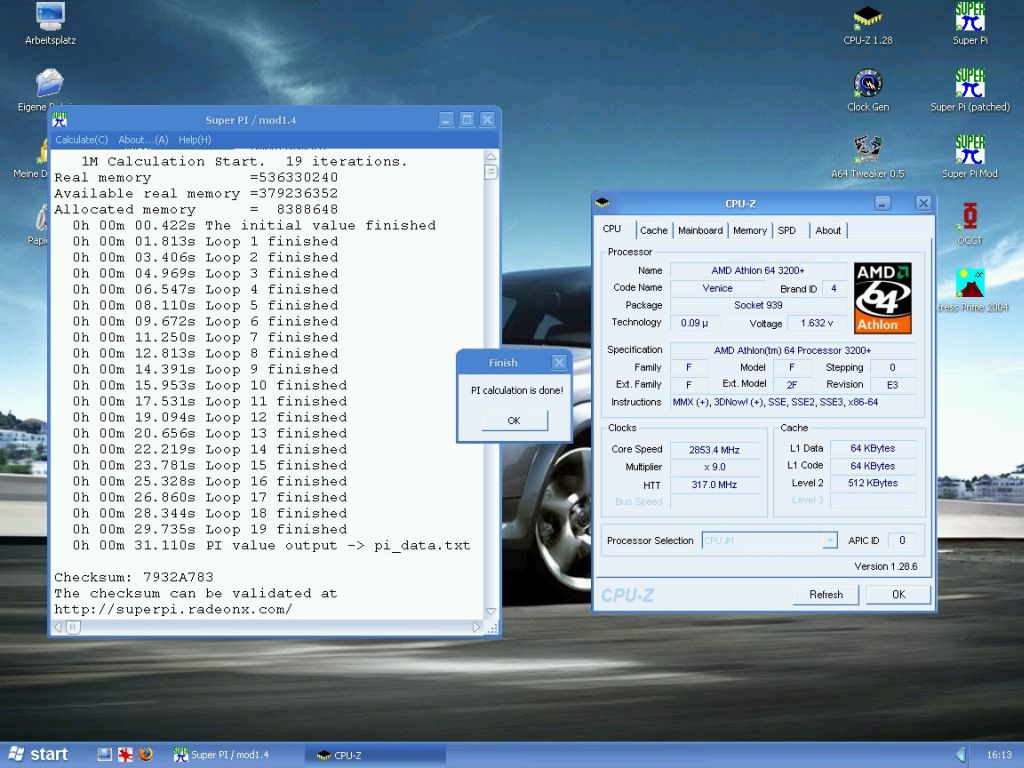The image size is (1024, 768).
Task: Launch the Super Pi Mod desktop shortcut
Action: coord(970,157)
